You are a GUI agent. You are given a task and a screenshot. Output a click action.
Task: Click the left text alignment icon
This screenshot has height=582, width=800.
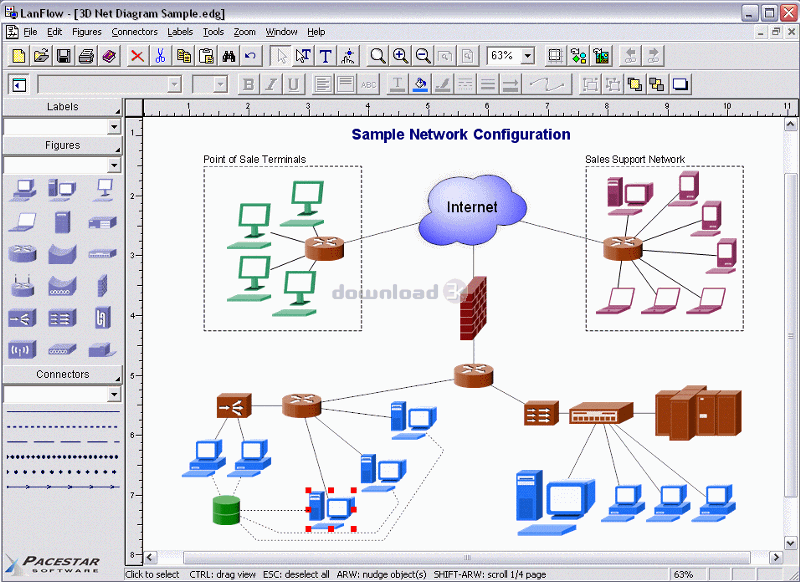click(323, 84)
